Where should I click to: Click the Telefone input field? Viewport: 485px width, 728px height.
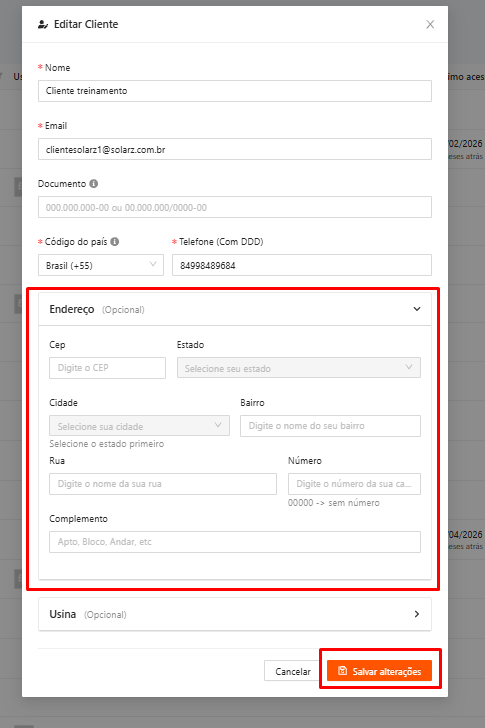pos(302,265)
